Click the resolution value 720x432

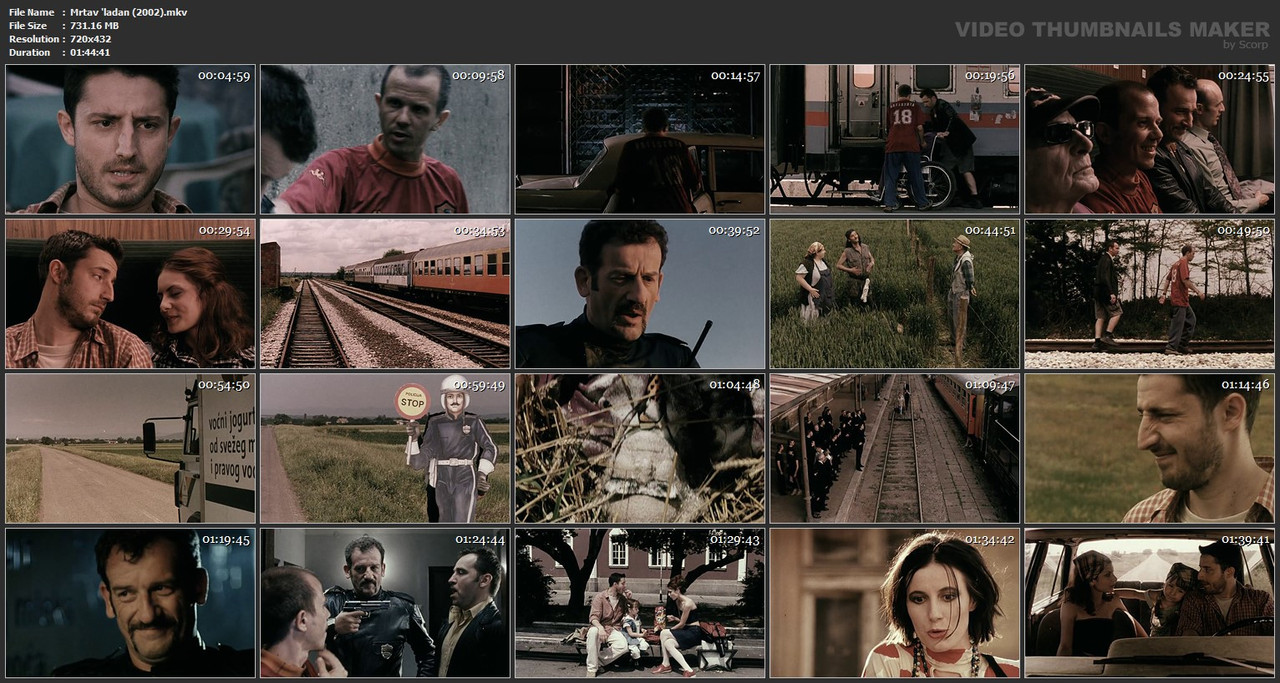[91, 39]
